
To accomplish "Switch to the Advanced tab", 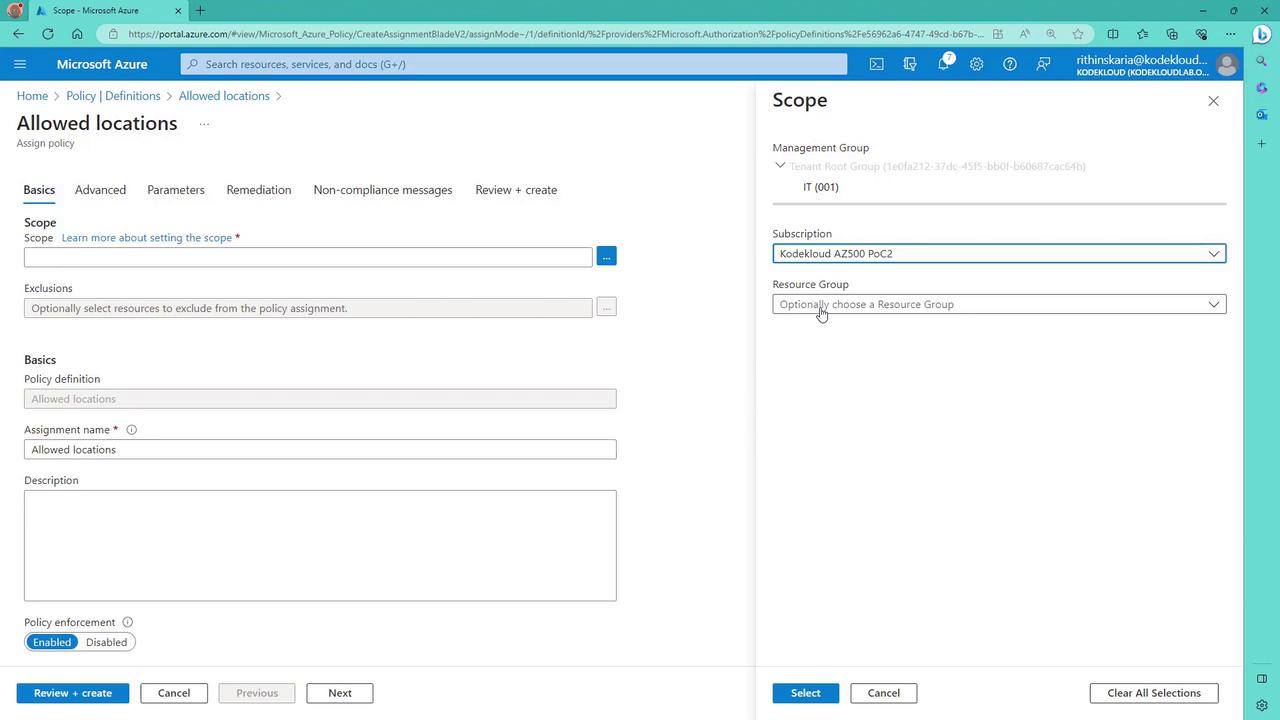I will [100, 190].
